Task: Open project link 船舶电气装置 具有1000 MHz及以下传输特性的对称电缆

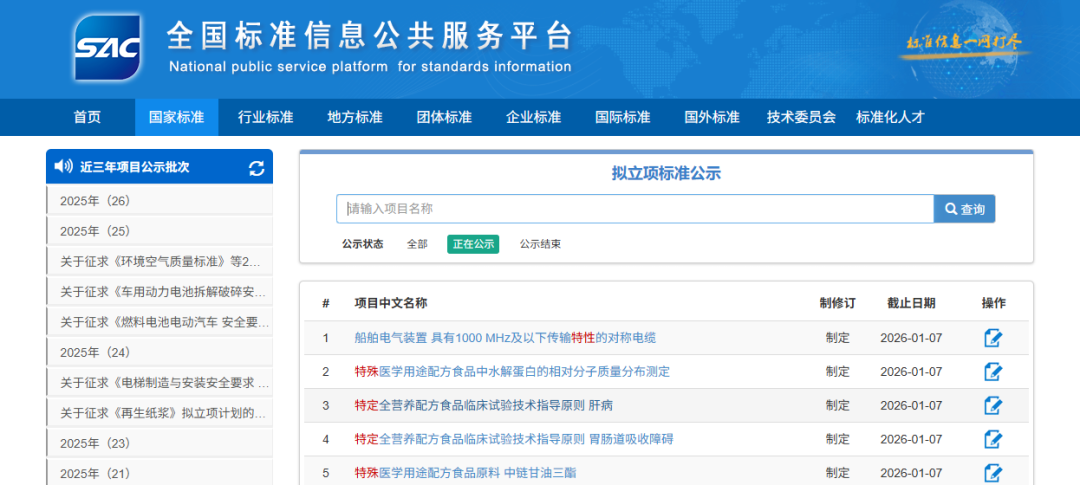Action: pos(505,338)
